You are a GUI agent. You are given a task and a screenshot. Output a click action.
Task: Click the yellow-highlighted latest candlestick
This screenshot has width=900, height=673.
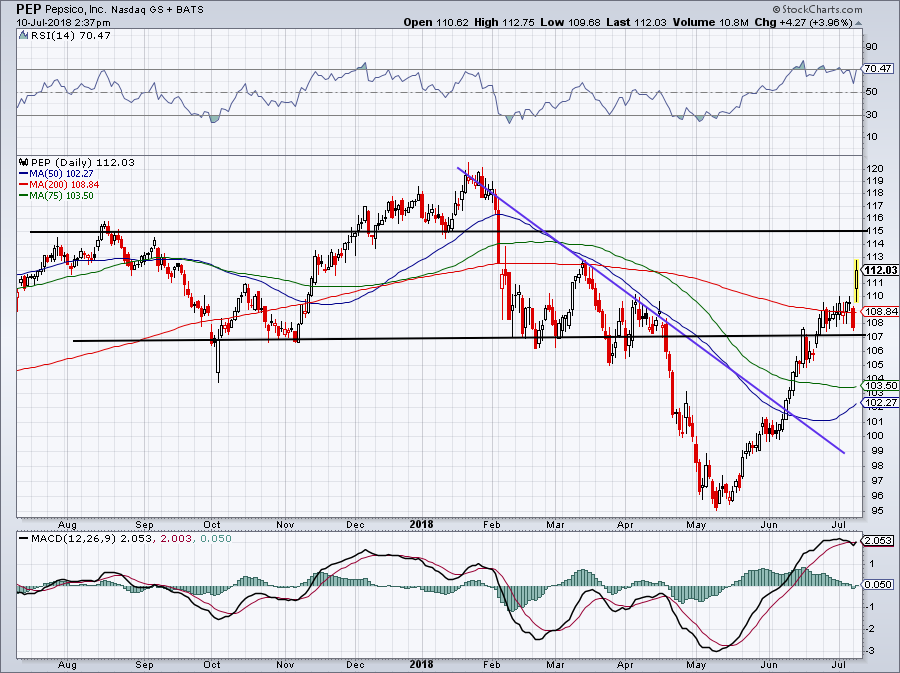click(x=856, y=281)
